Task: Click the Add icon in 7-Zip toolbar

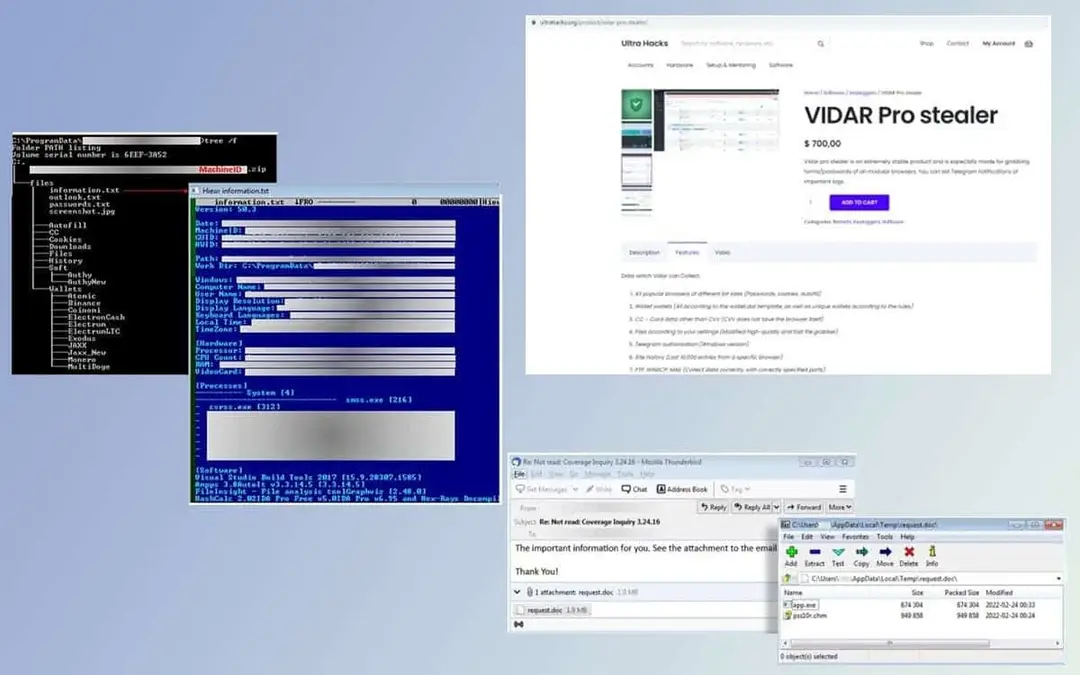Action: (x=791, y=552)
